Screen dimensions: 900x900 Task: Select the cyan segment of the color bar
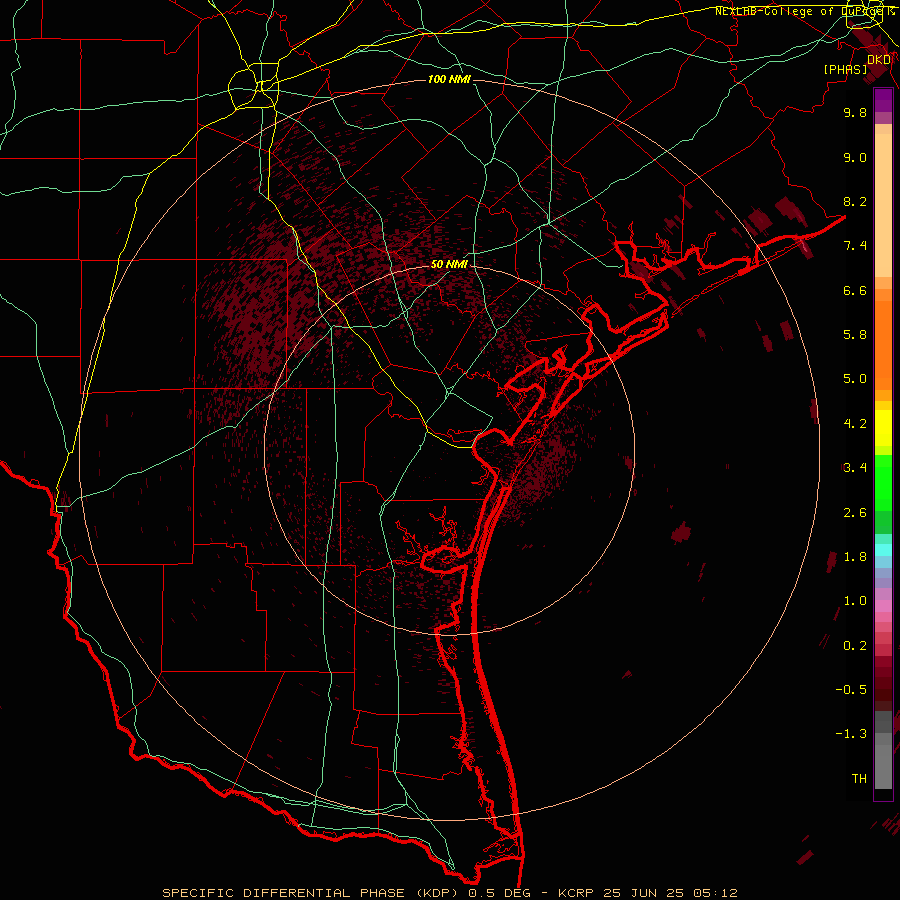883,550
